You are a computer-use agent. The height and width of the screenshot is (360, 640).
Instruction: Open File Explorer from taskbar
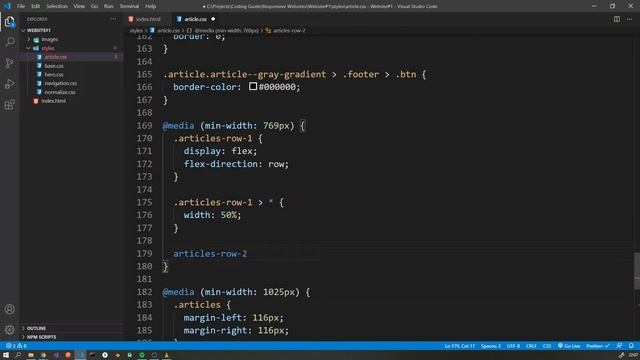point(31,355)
